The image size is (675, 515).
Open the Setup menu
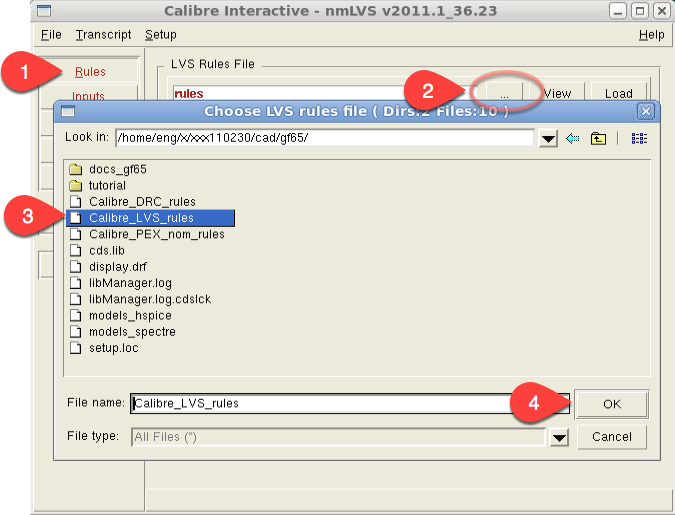pyautogui.click(x=160, y=34)
